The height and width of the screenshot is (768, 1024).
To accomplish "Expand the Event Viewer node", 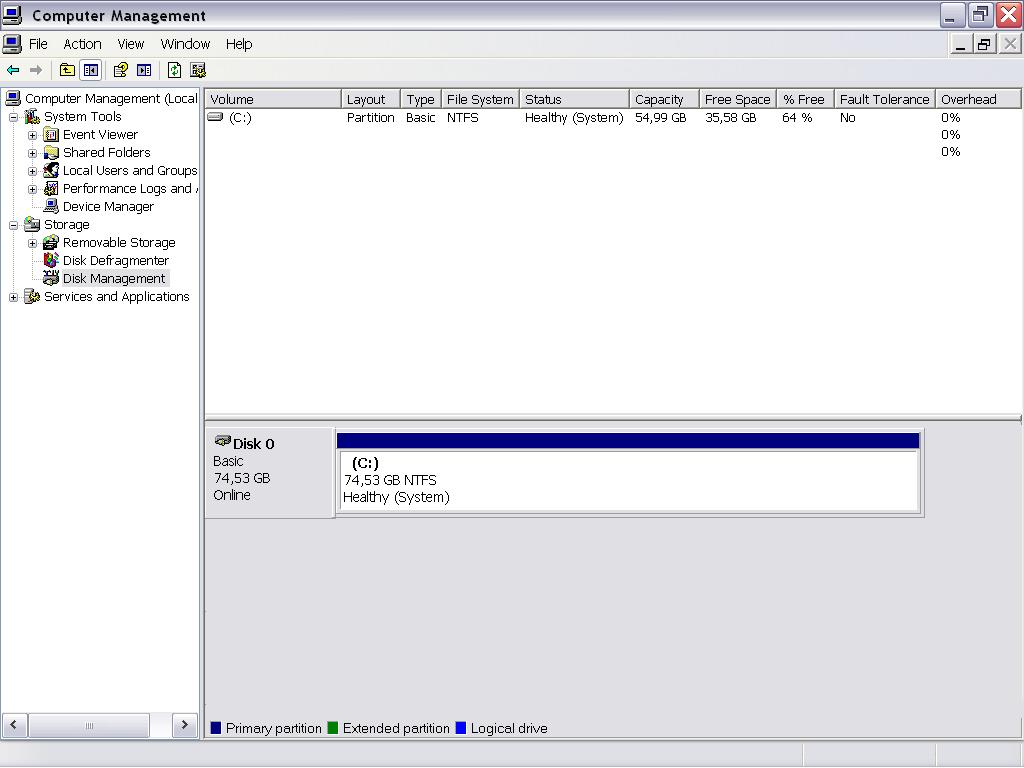I will pyautogui.click(x=32, y=135).
